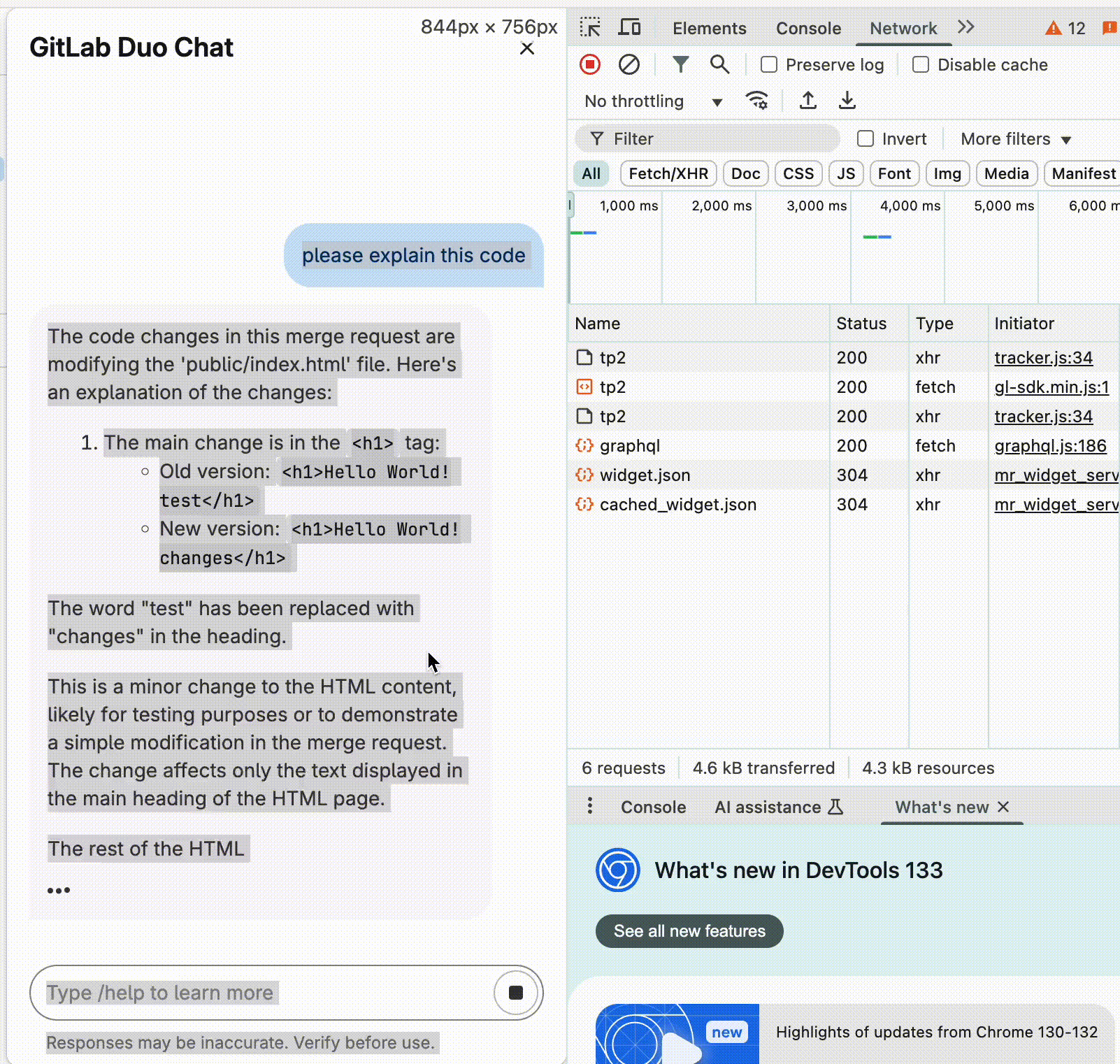The height and width of the screenshot is (1064, 1120).
Task: Open network search with magnifier icon
Action: pos(719,64)
